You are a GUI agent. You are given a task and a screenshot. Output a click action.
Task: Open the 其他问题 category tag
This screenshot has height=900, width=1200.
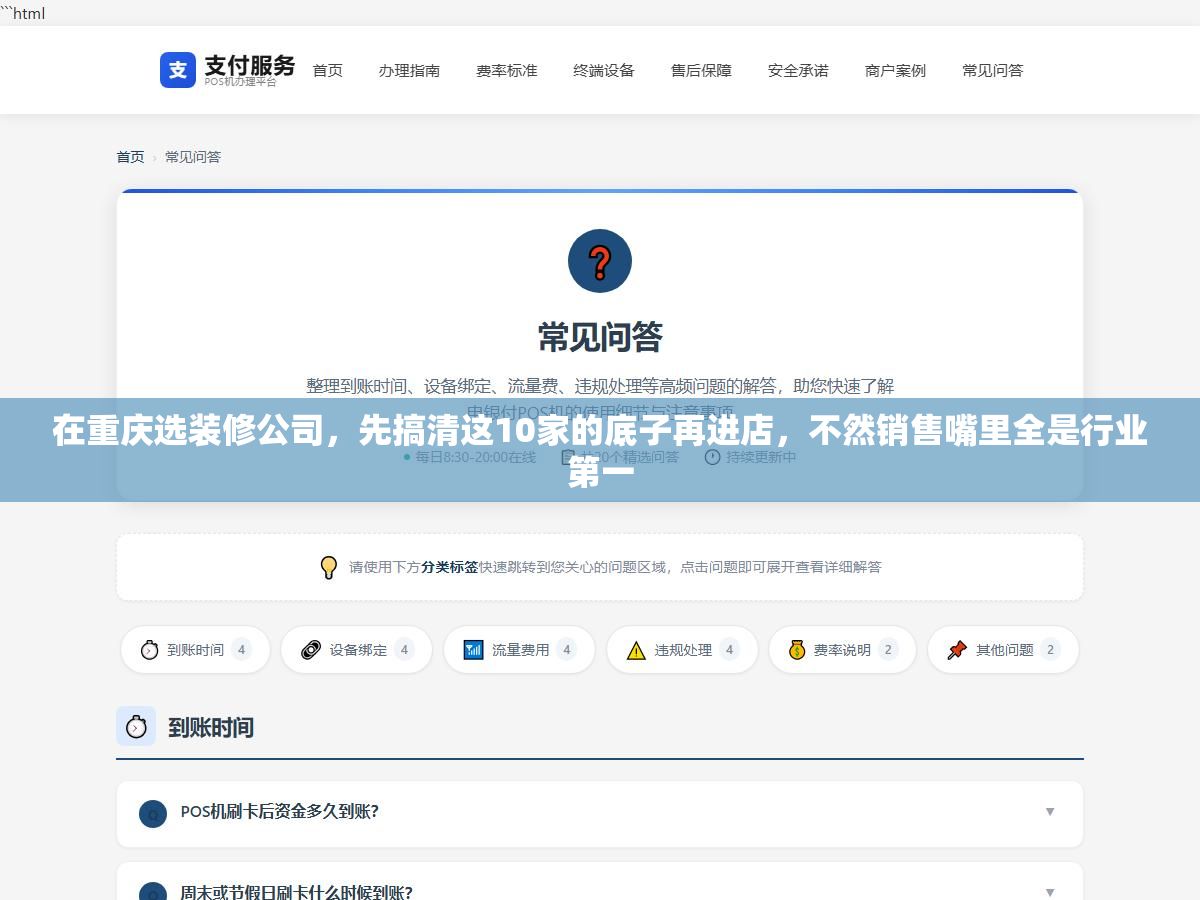click(x=1003, y=650)
